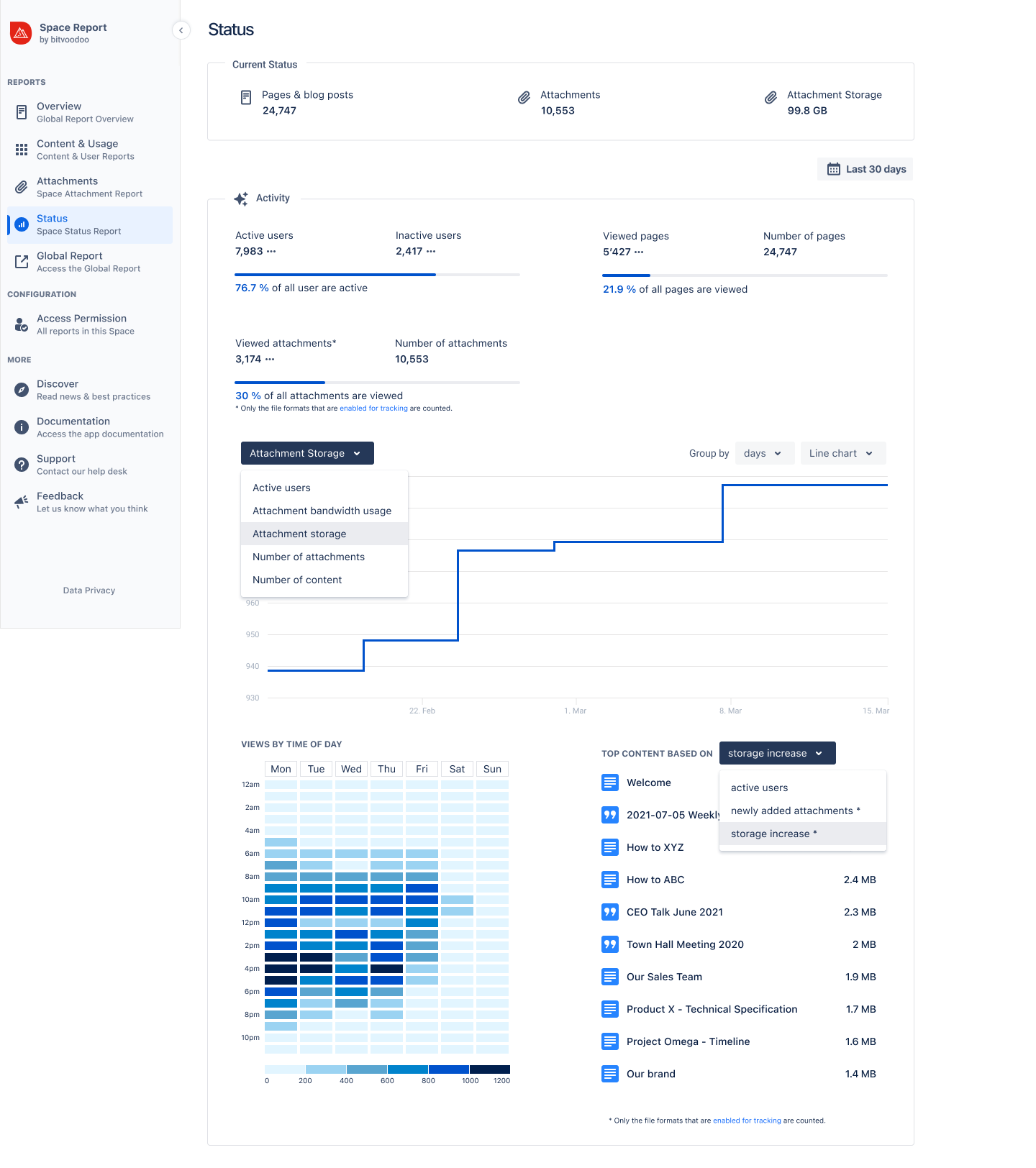Collapse the sidebar with the chevron button
This screenshot has height=1168, width=1036.
coord(181,30)
